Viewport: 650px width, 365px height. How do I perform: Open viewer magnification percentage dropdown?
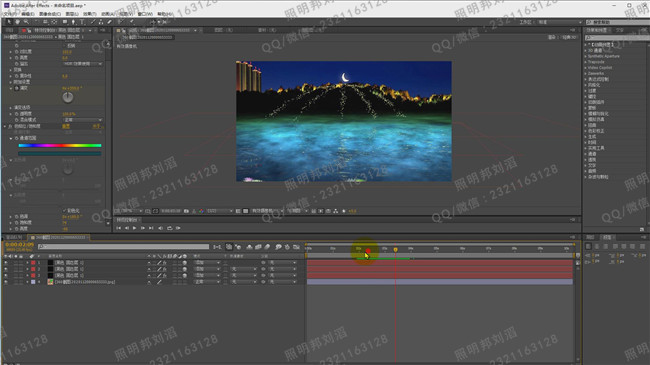point(128,211)
